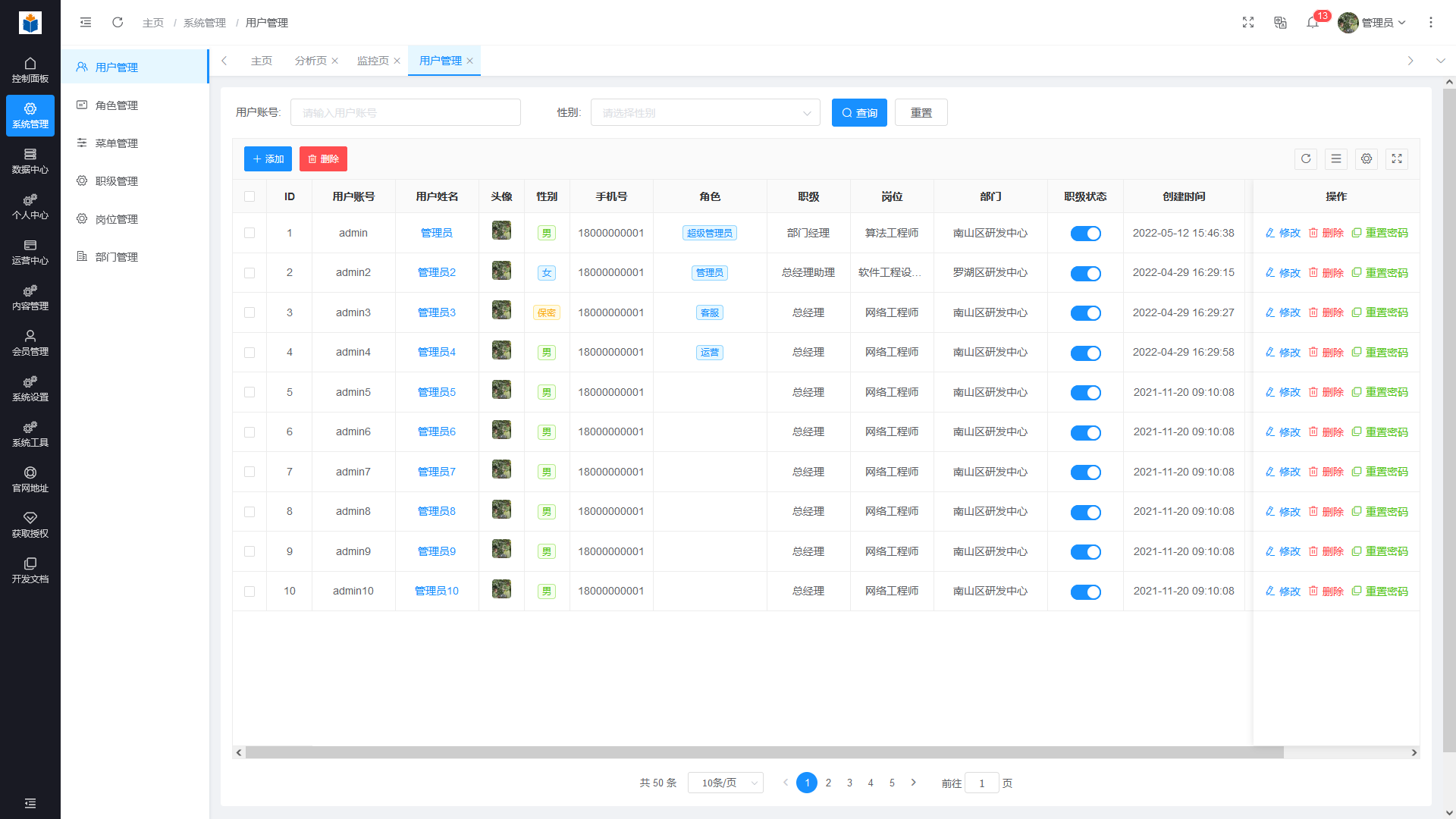Image resolution: width=1456 pixels, height=819 pixels.
Task: Click the blue 查询 button
Action: tap(859, 113)
